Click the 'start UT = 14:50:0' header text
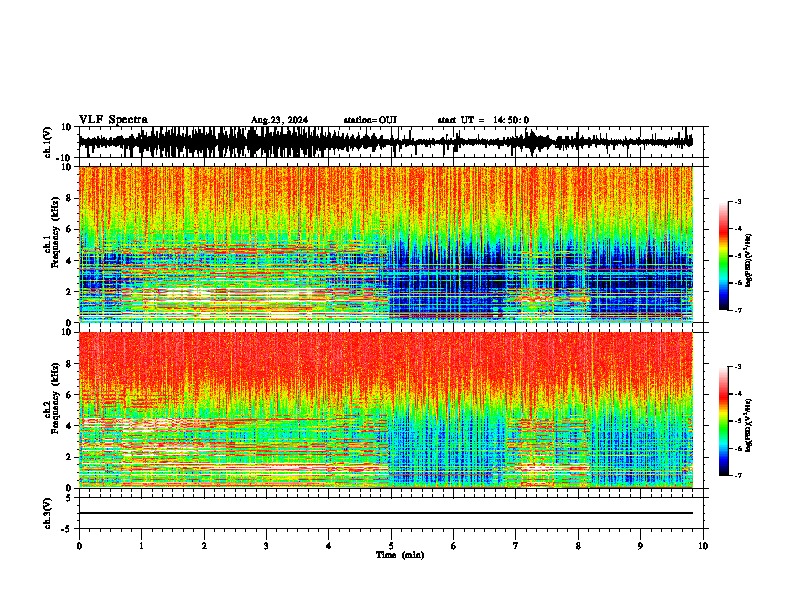The image size is (792, 612). tap(483, 120)
